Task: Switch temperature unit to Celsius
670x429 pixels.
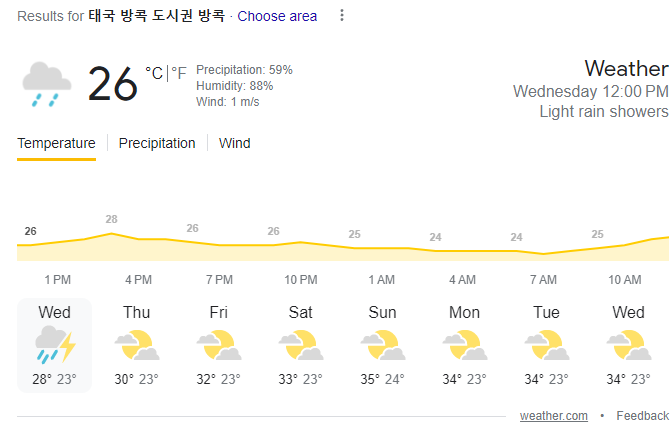Action: (154, 73)
